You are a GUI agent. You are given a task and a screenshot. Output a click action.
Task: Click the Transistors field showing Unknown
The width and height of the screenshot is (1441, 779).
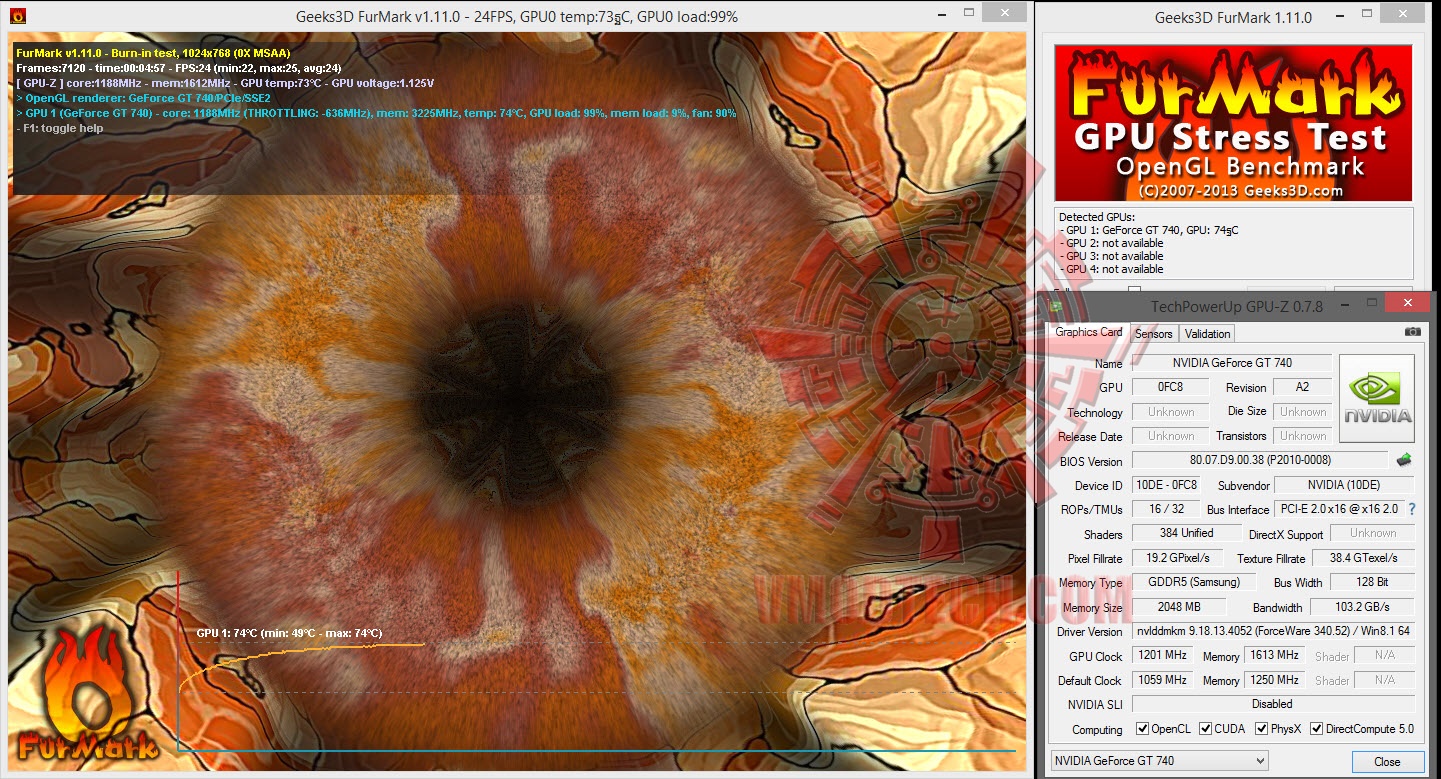[x=1302, y=436]
